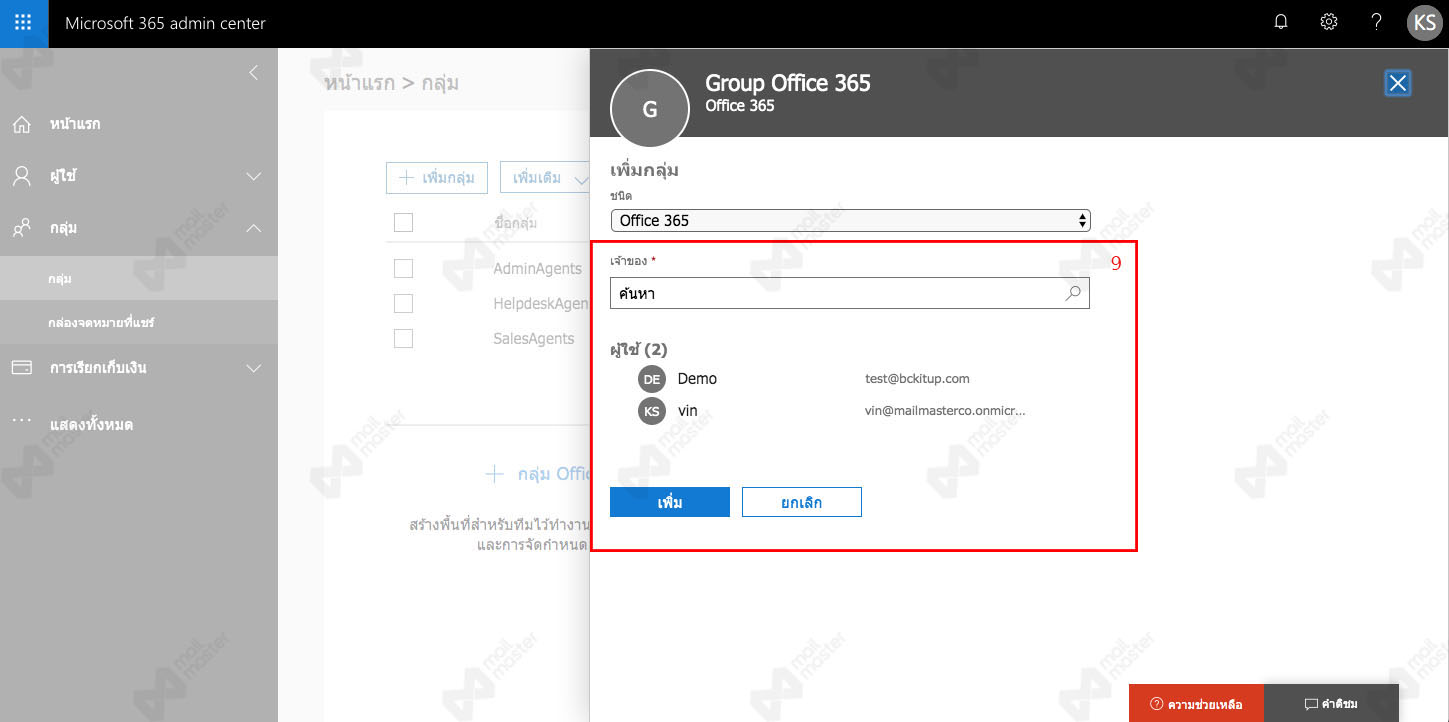The image size is (1449, 722).
Task: Click the red ความช่วยเหลือ help button
Action: point(1196,703)
